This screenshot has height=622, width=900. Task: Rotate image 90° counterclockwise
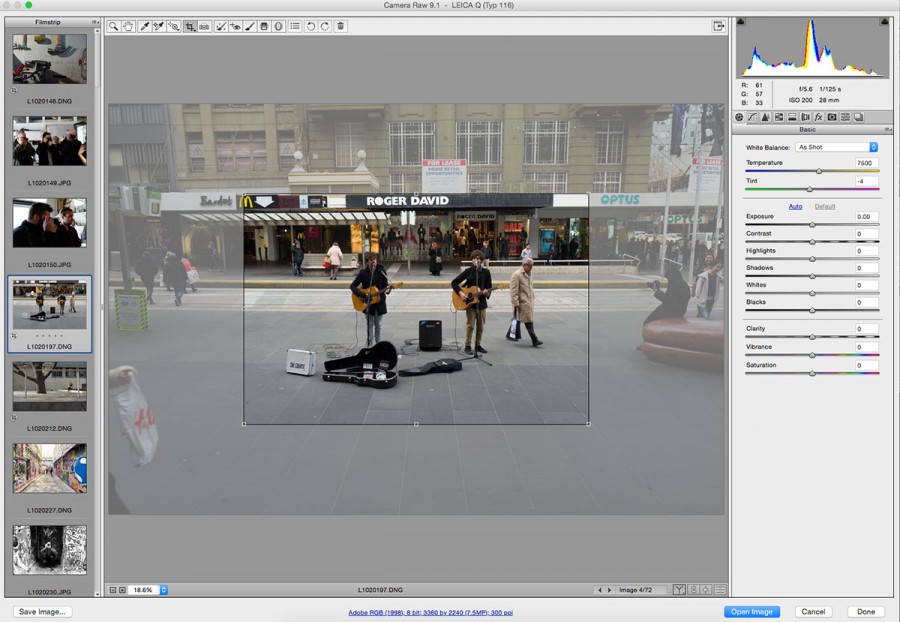(311, 26)
